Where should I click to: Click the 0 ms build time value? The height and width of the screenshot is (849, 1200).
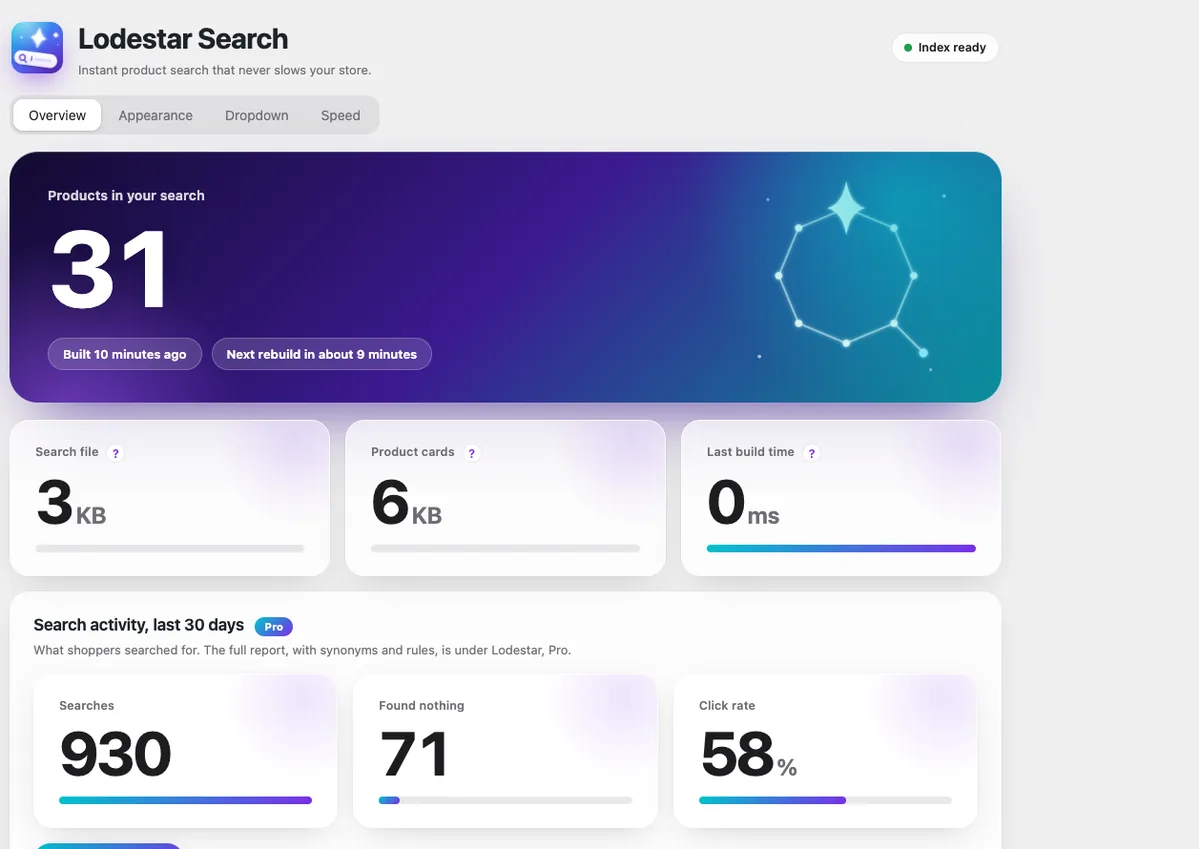pyautogui.click(x=743, y=503)
